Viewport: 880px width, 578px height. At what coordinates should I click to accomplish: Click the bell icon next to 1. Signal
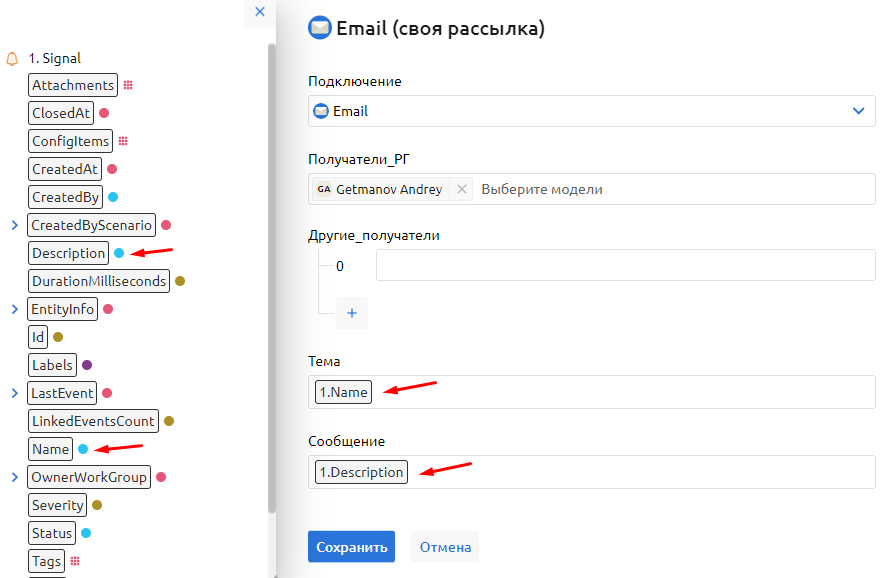(12, 58)
